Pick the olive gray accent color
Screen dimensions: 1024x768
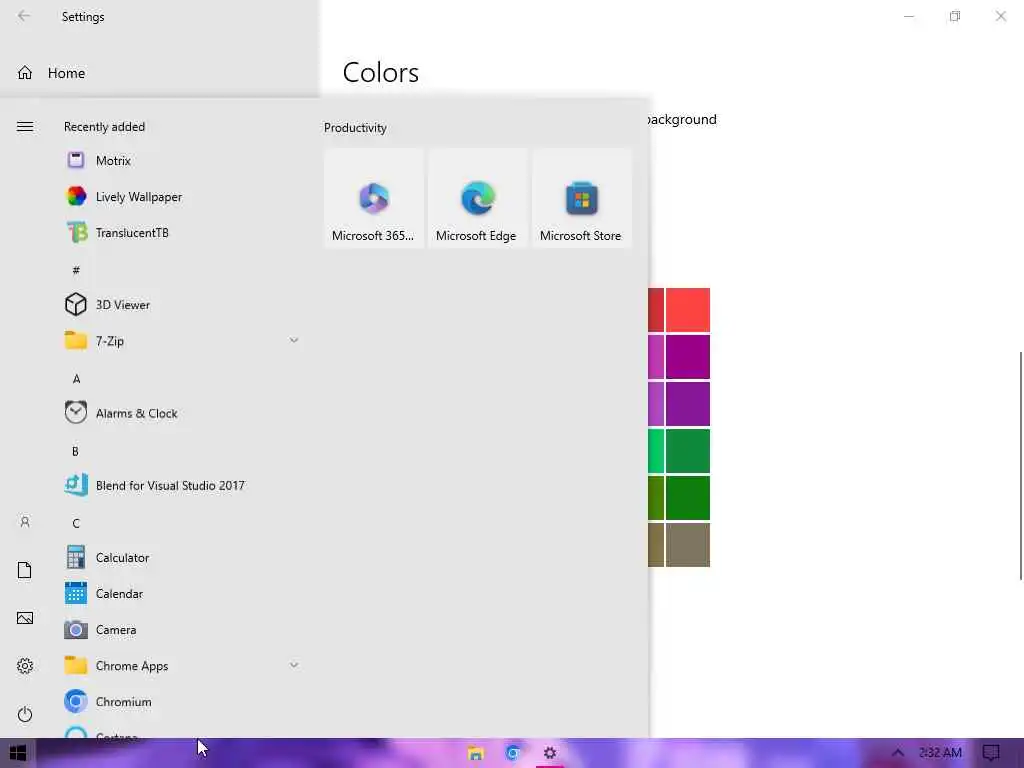pos(688,545)
